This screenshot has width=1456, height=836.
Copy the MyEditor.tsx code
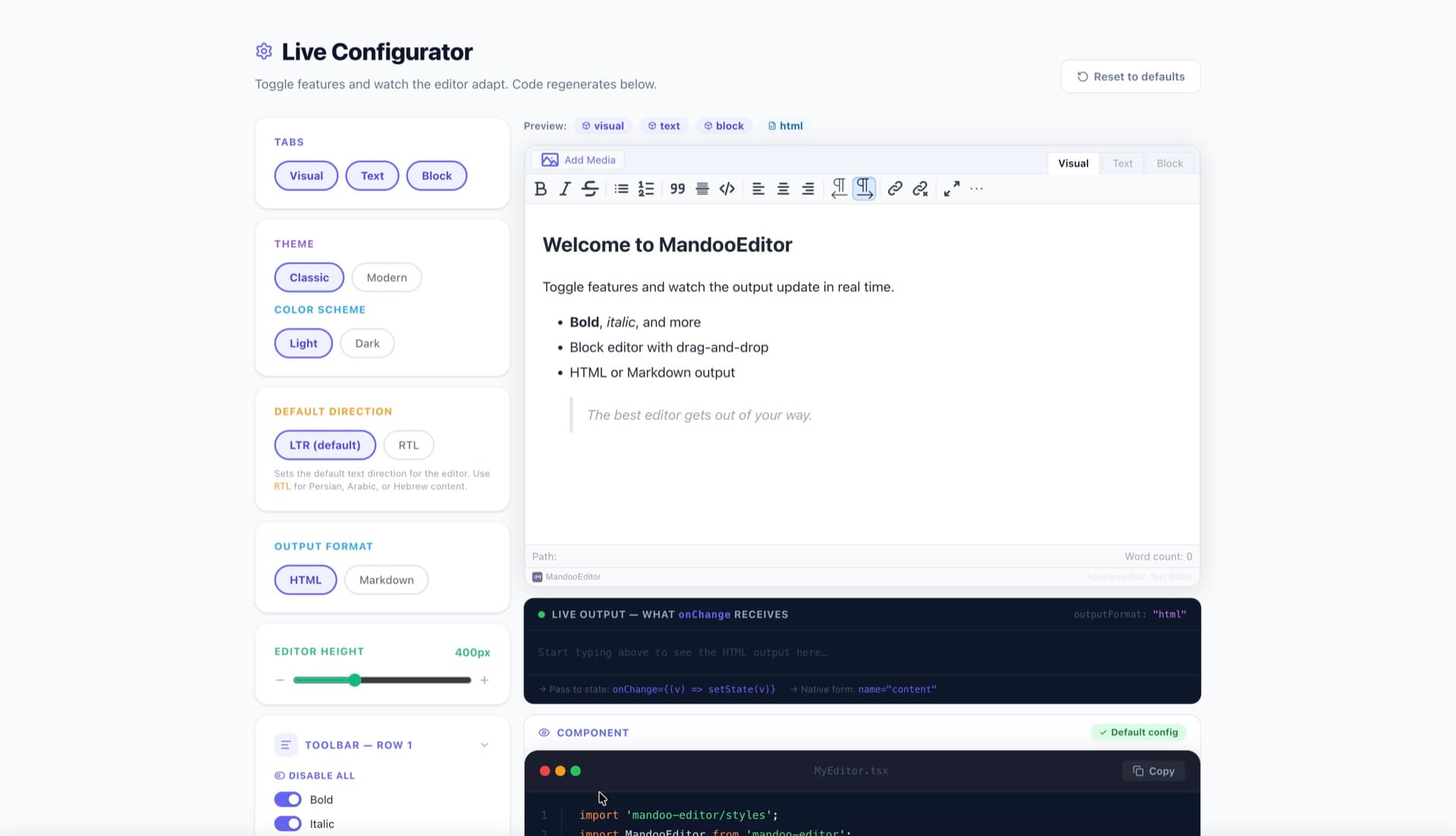point(1153,771)
